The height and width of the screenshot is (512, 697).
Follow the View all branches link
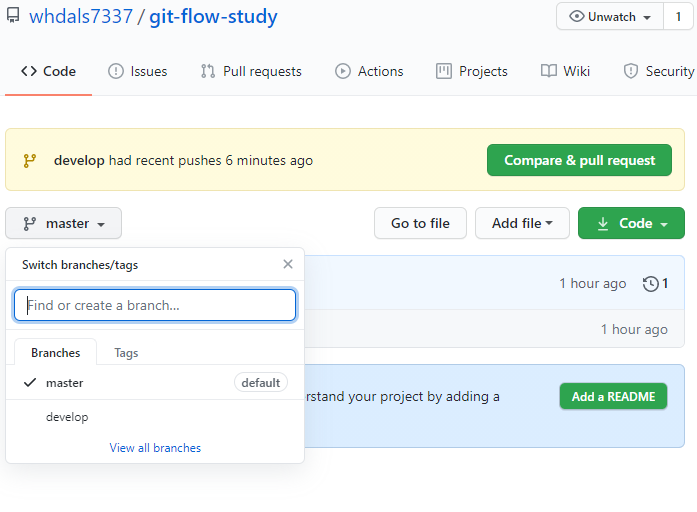155,448
